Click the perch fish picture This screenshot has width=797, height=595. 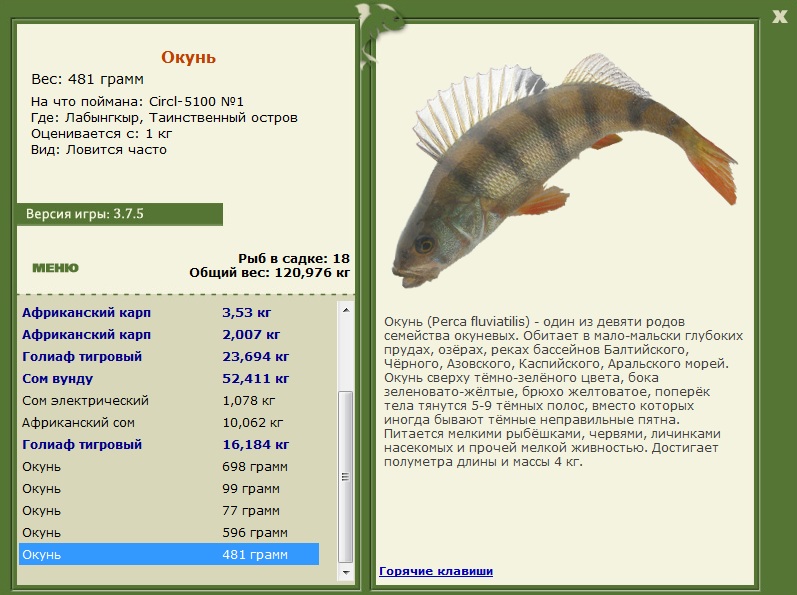(x=564, y=170)
